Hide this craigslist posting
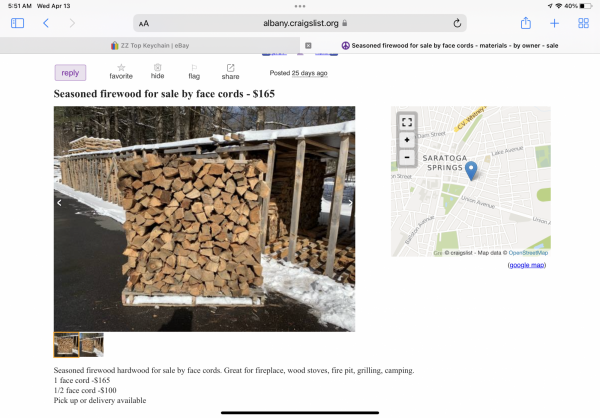The width and height of the screenshot is (600, 418). [157, 72]
